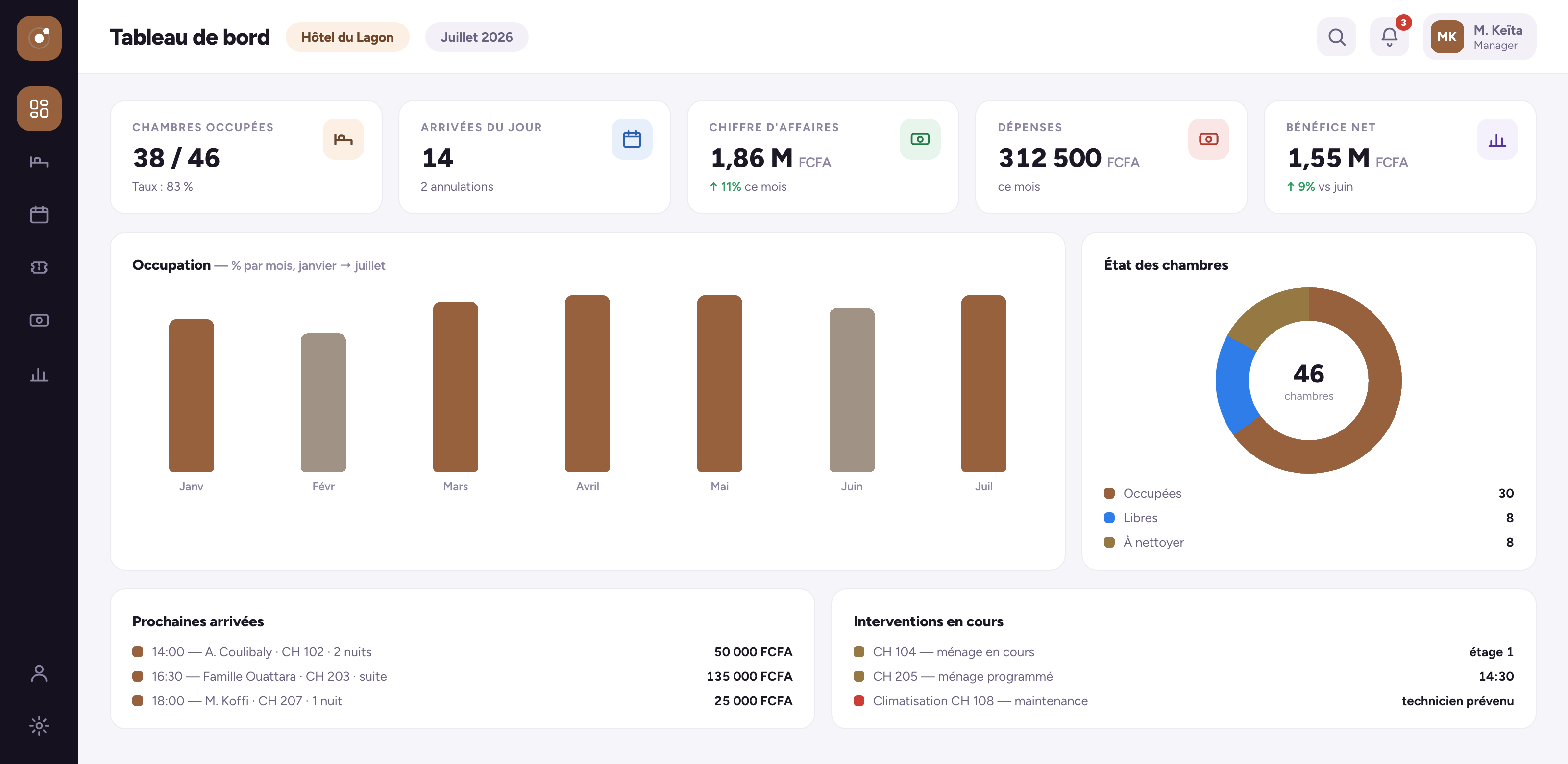Open the finance banknote icon in sidebar
Image resolution: width=1568 pixels, height=764 pixels.
pos(39,321)
